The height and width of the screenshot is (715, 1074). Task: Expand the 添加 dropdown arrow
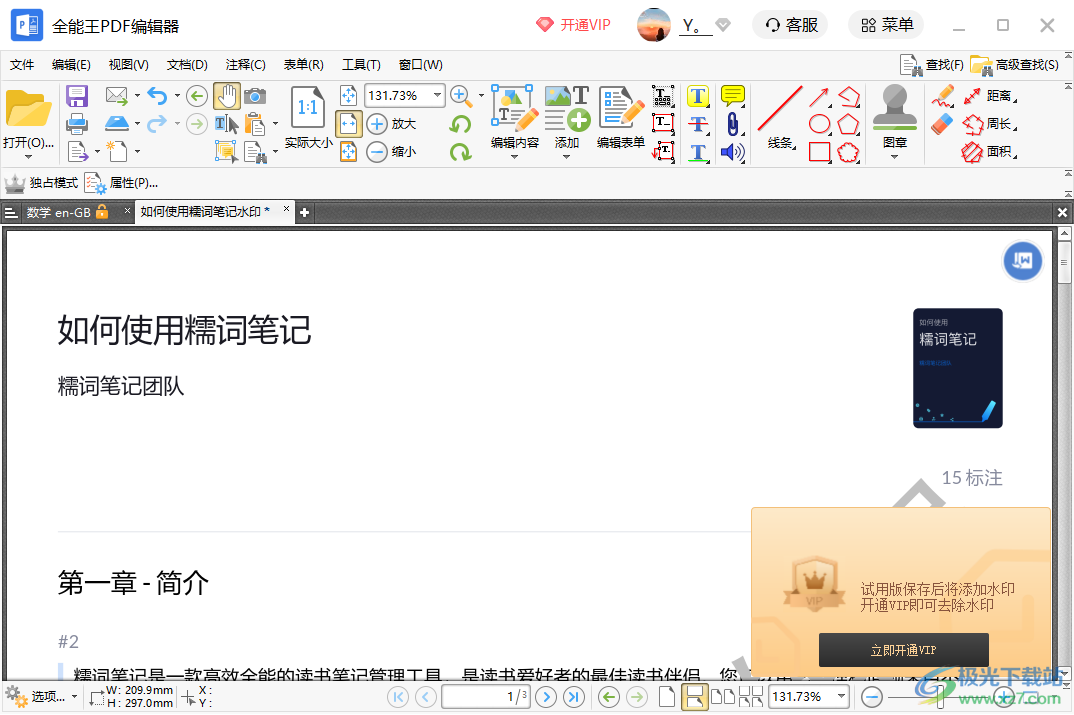tap(566, 157)
